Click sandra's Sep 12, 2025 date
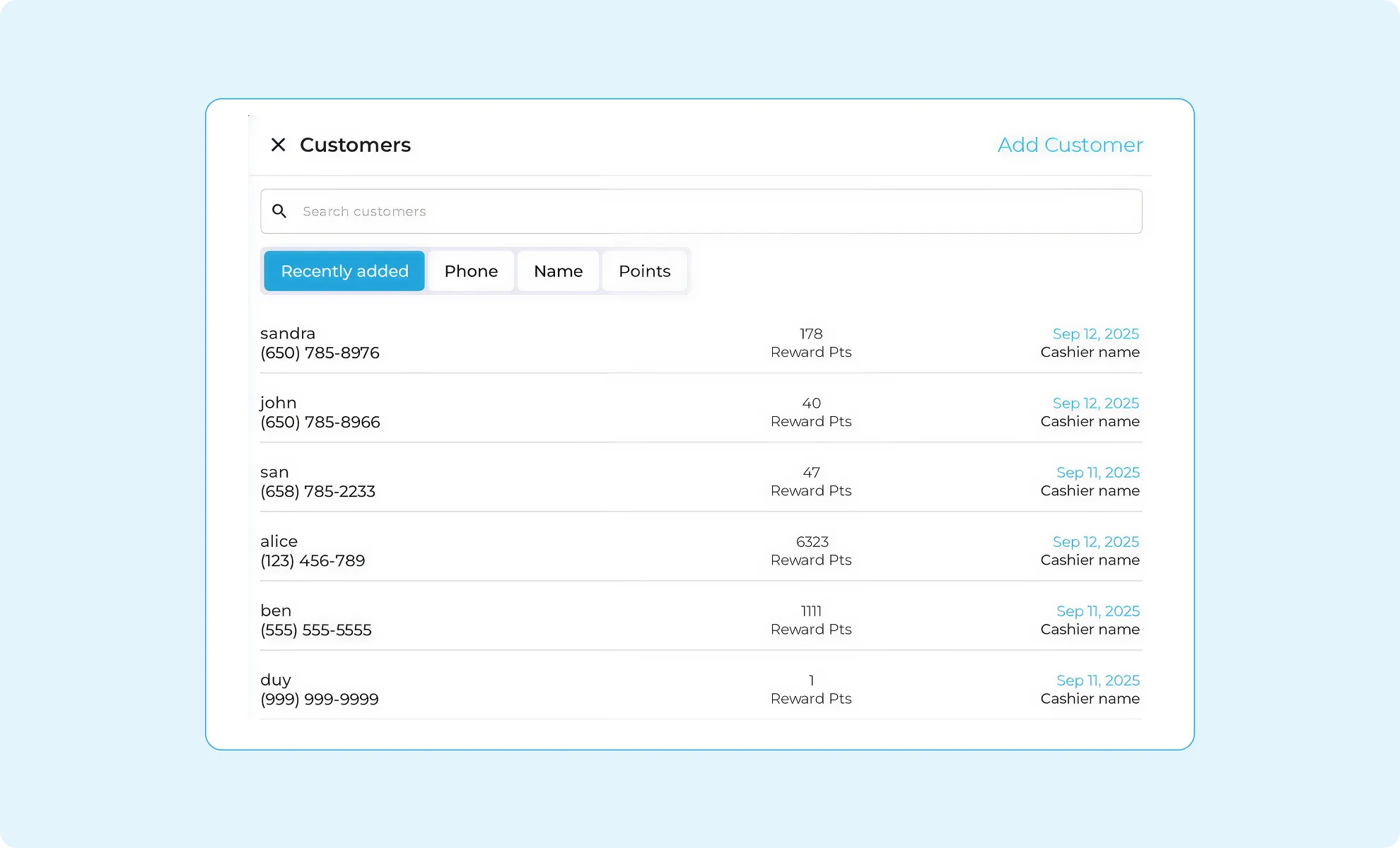 point(1095,334)
